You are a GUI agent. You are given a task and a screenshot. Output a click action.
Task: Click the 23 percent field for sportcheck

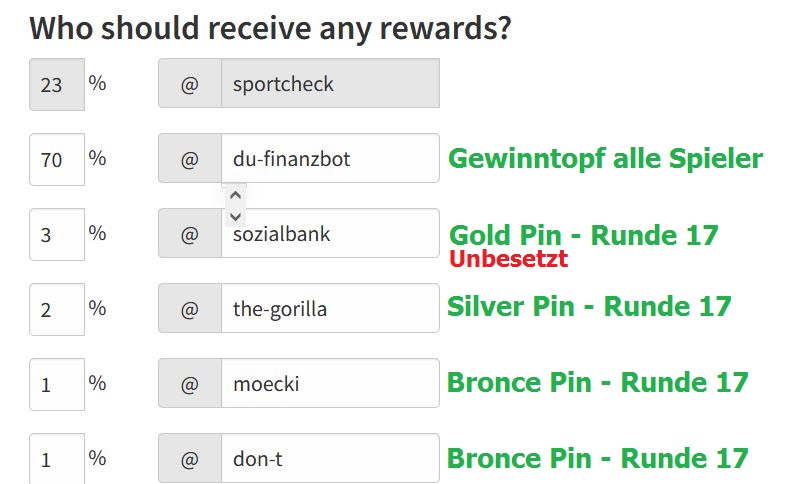[57, 84]
